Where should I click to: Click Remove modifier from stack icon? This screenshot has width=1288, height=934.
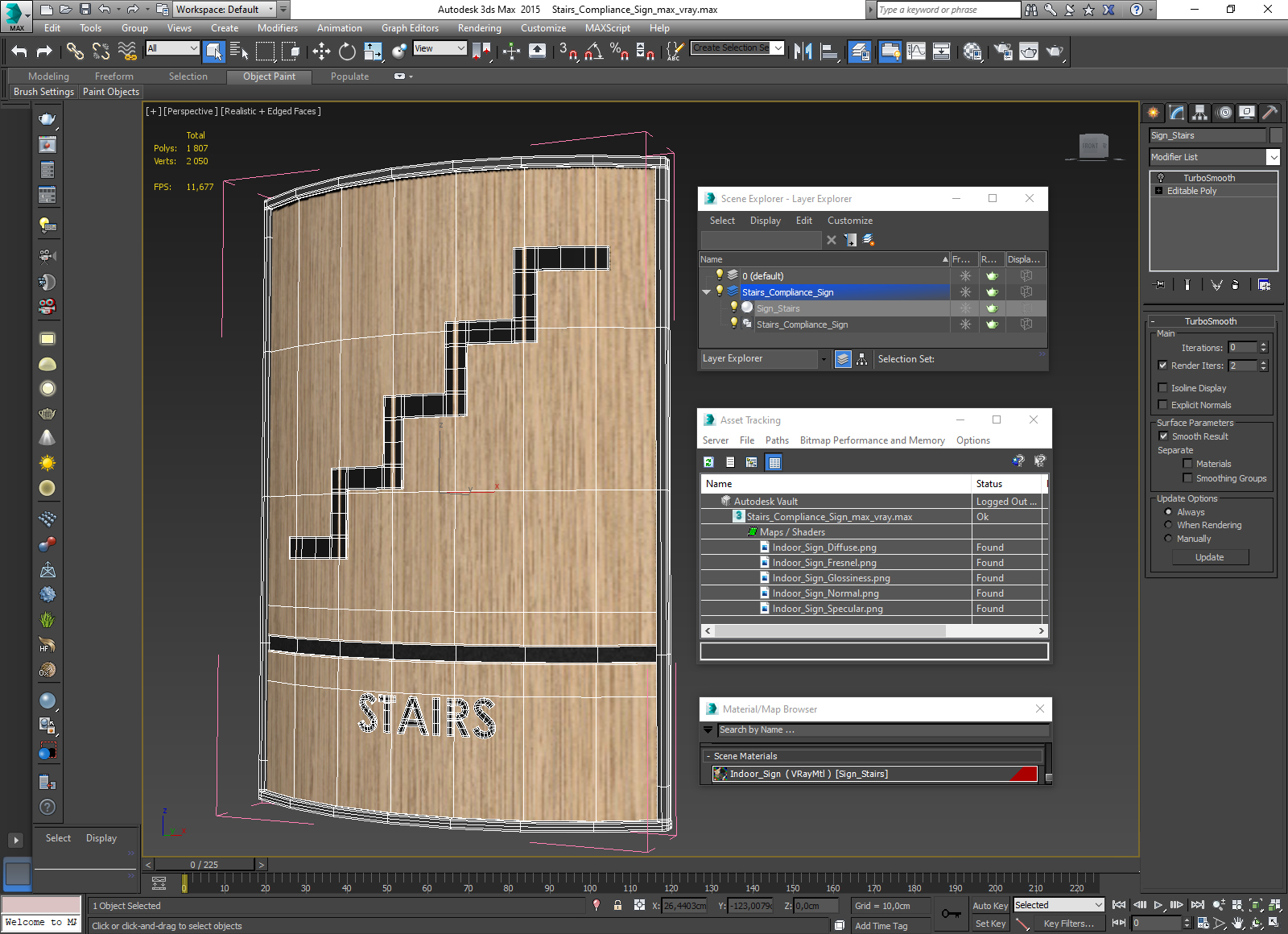[x=1235, y=284]
